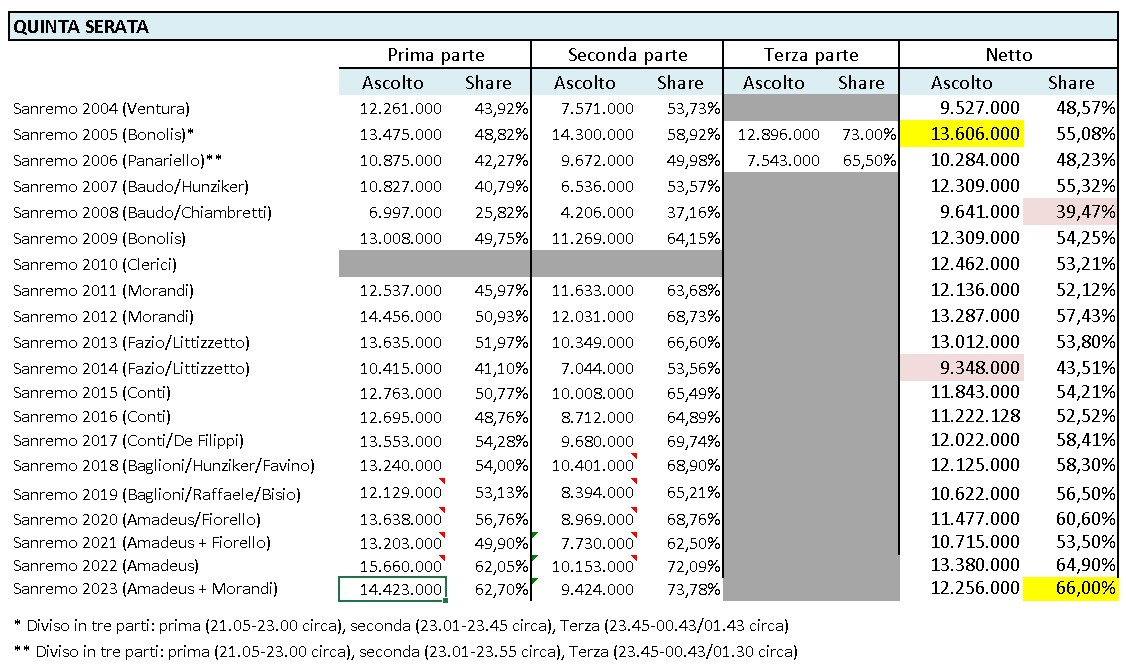
Task: Select the Prima parte header cell
Action: pos(435,55)
